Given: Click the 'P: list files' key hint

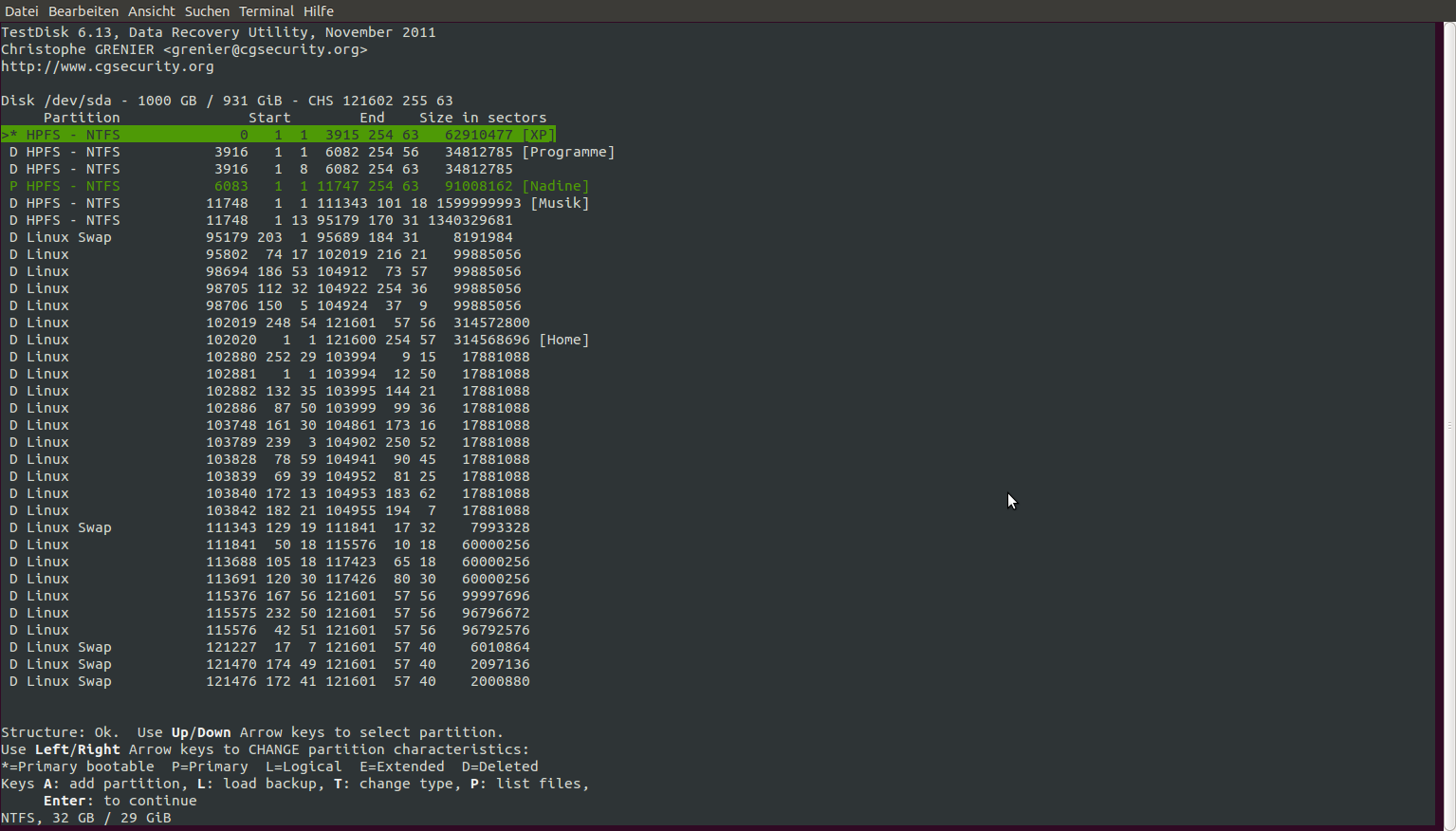Looking at the screenshot, I should (529, 784).
